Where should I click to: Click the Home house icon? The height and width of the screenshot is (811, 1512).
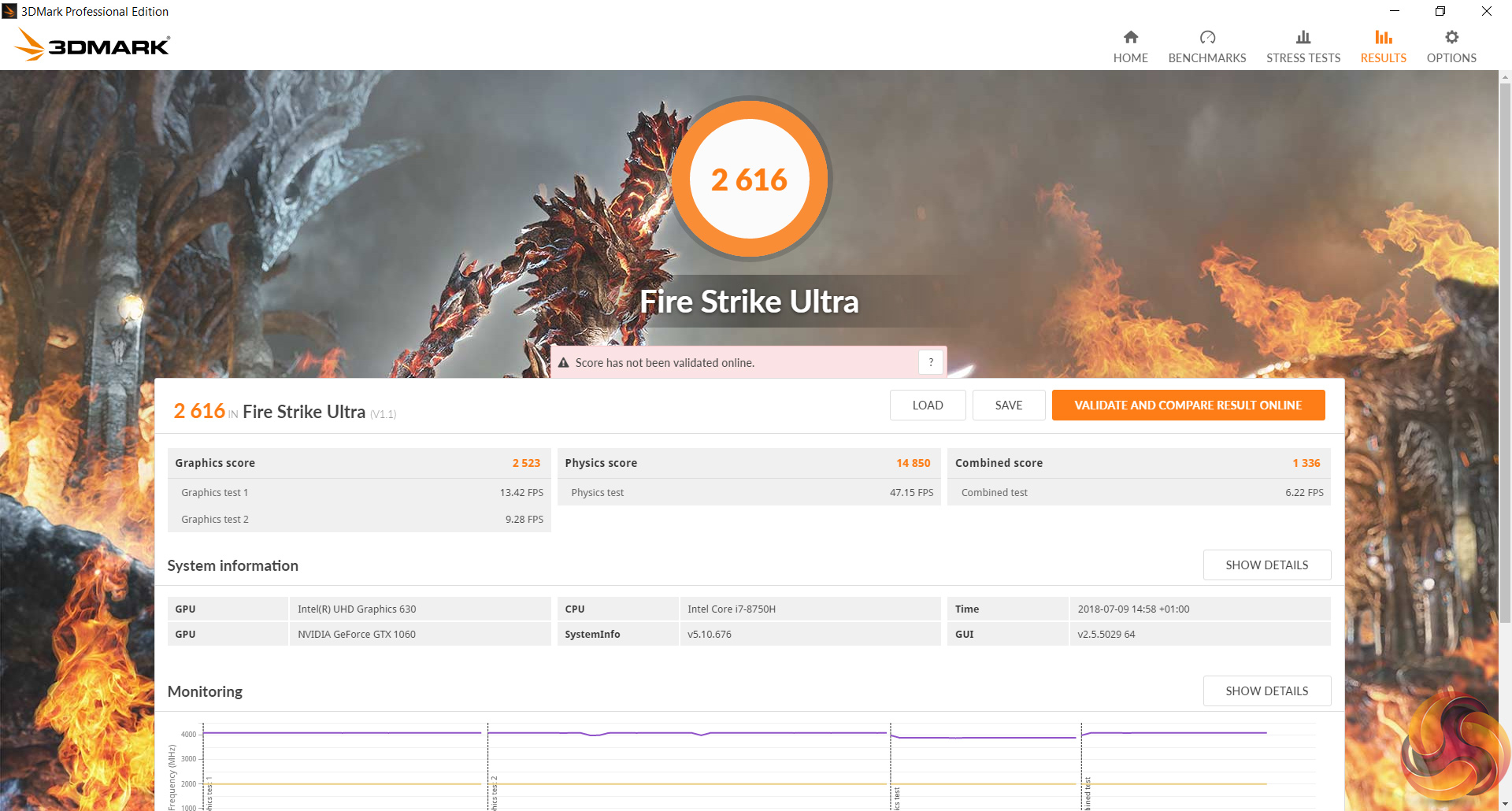click(x=1130, y=37)
